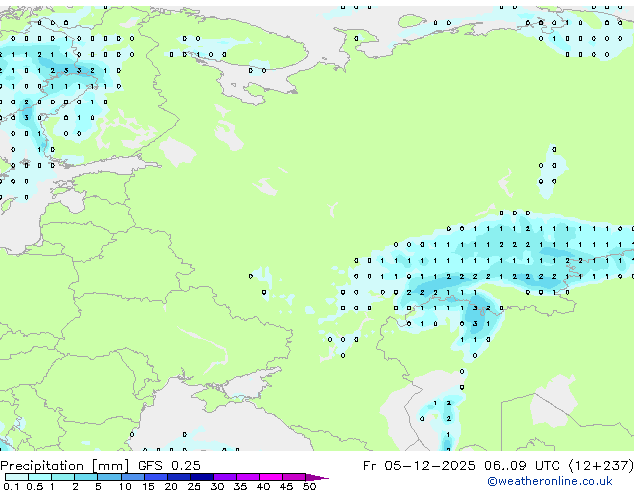Select the 1–2 legend color swatch
This screenshot has height=490, width=634.
[x=63, y=477]
